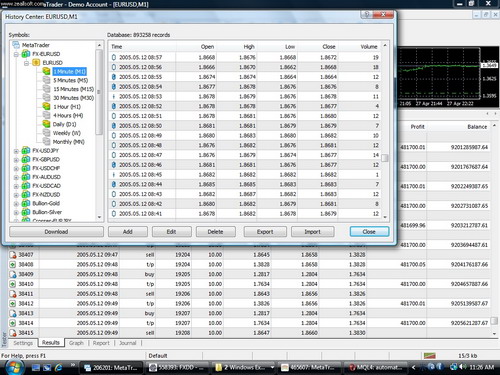500x375 pixels.
Task: Select the 5 Minutes (M5) timeframe
Action: [x=70, y=80]
